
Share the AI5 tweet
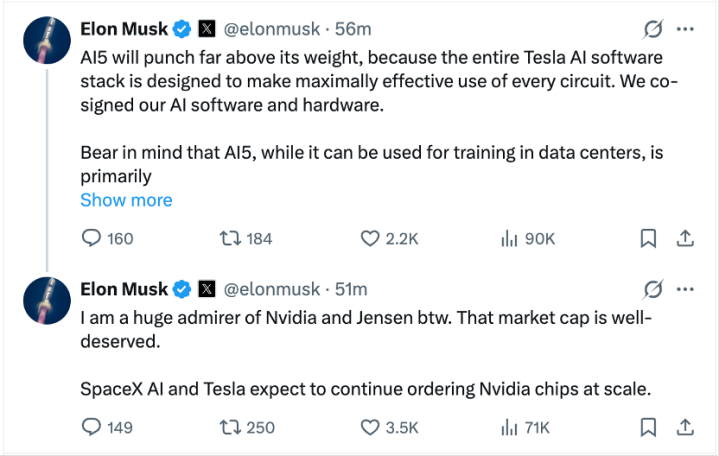click(x=686, y=238)
